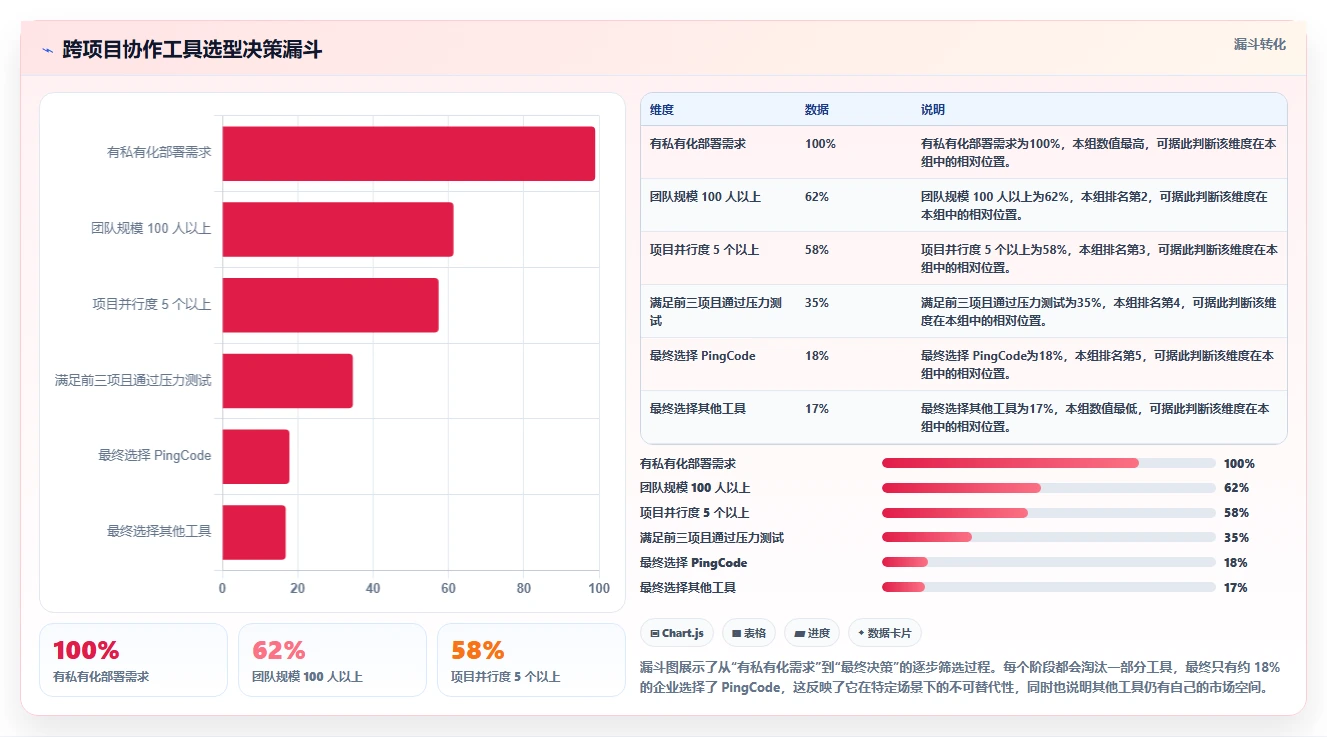Click the 团队规模 100 人以上 chart bar
The width and height of the screenshot is (1327, 737).
coord(337,229)
